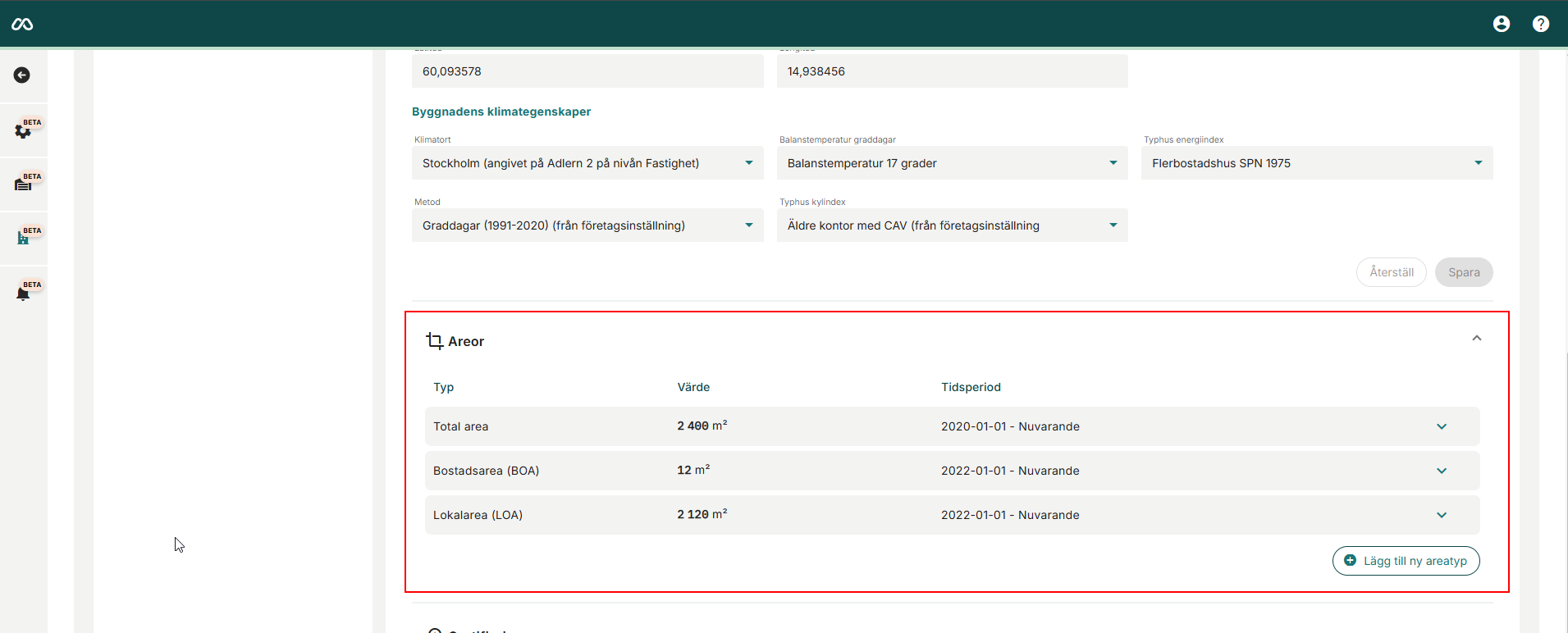
Task: Open the Typhus energiindex dropdown
Action: click(1316, 163)
